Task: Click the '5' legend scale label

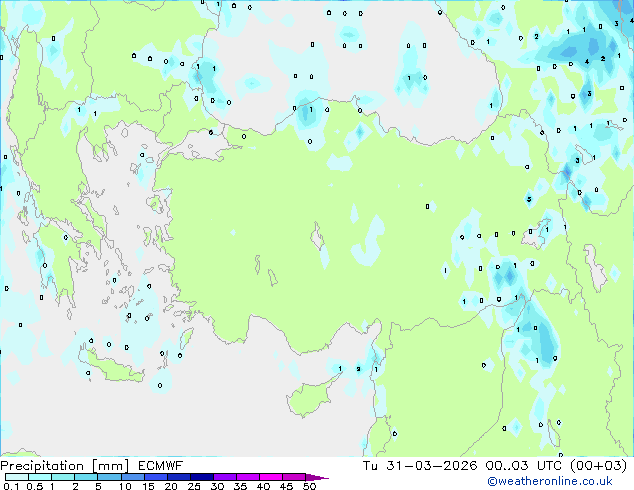Action: (98, 486)
